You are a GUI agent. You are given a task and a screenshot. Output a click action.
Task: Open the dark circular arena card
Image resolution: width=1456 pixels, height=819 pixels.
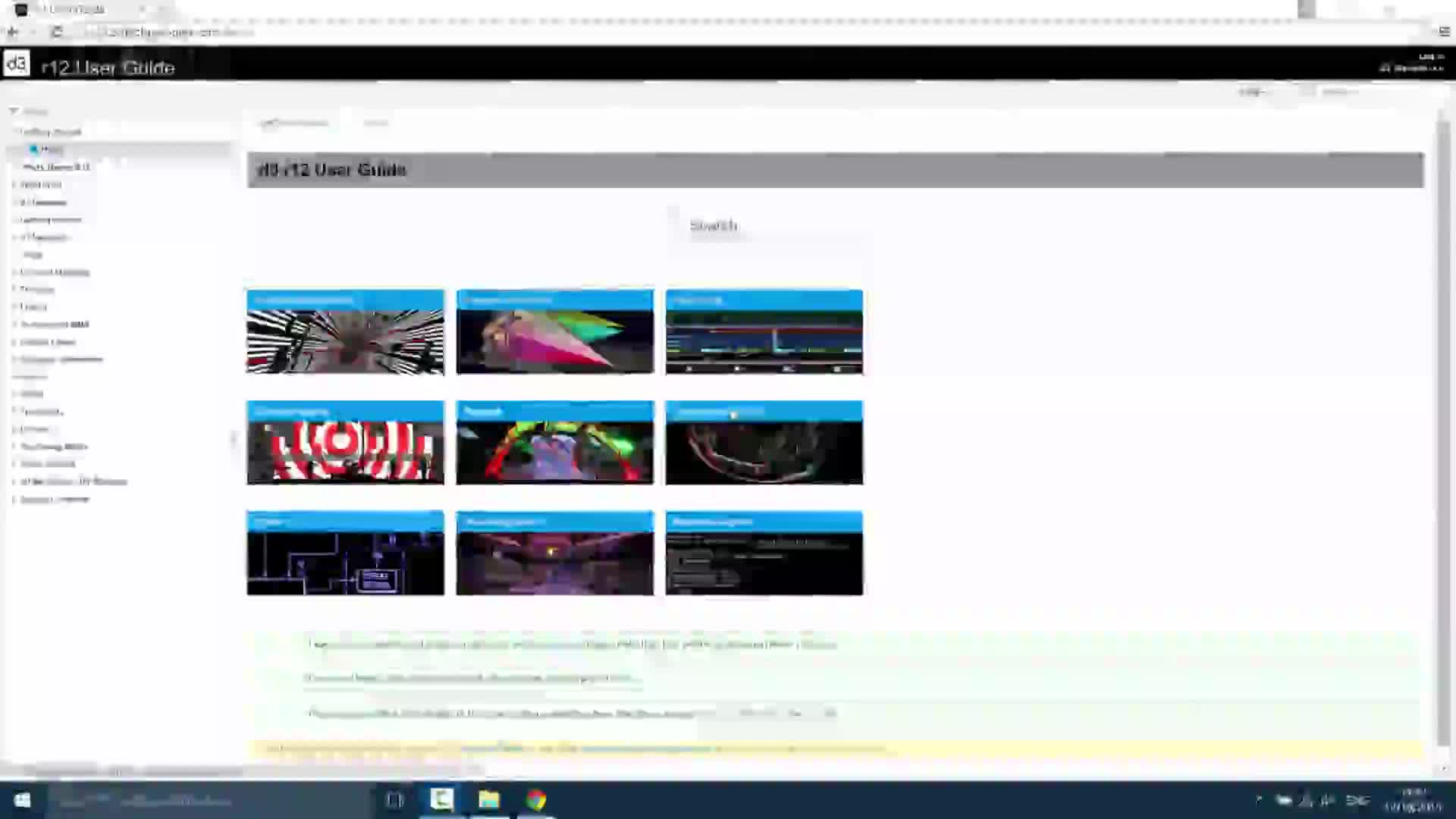click(x=764, y=443)
